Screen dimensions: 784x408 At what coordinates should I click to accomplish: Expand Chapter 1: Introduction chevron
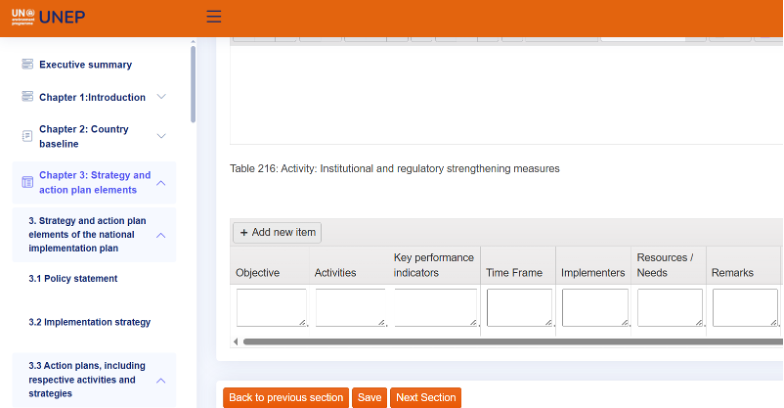pos(161,97)
